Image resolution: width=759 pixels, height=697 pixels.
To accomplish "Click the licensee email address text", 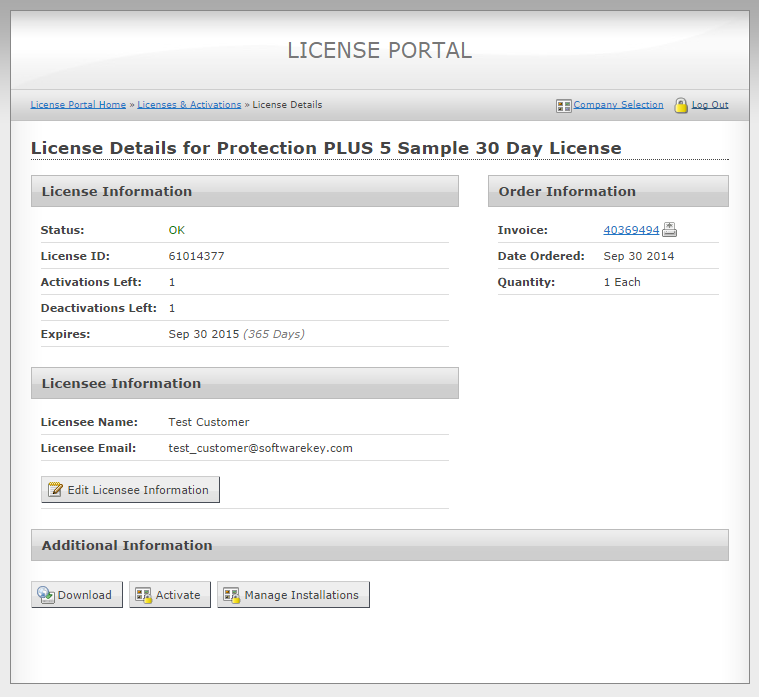I will (260, 448).
